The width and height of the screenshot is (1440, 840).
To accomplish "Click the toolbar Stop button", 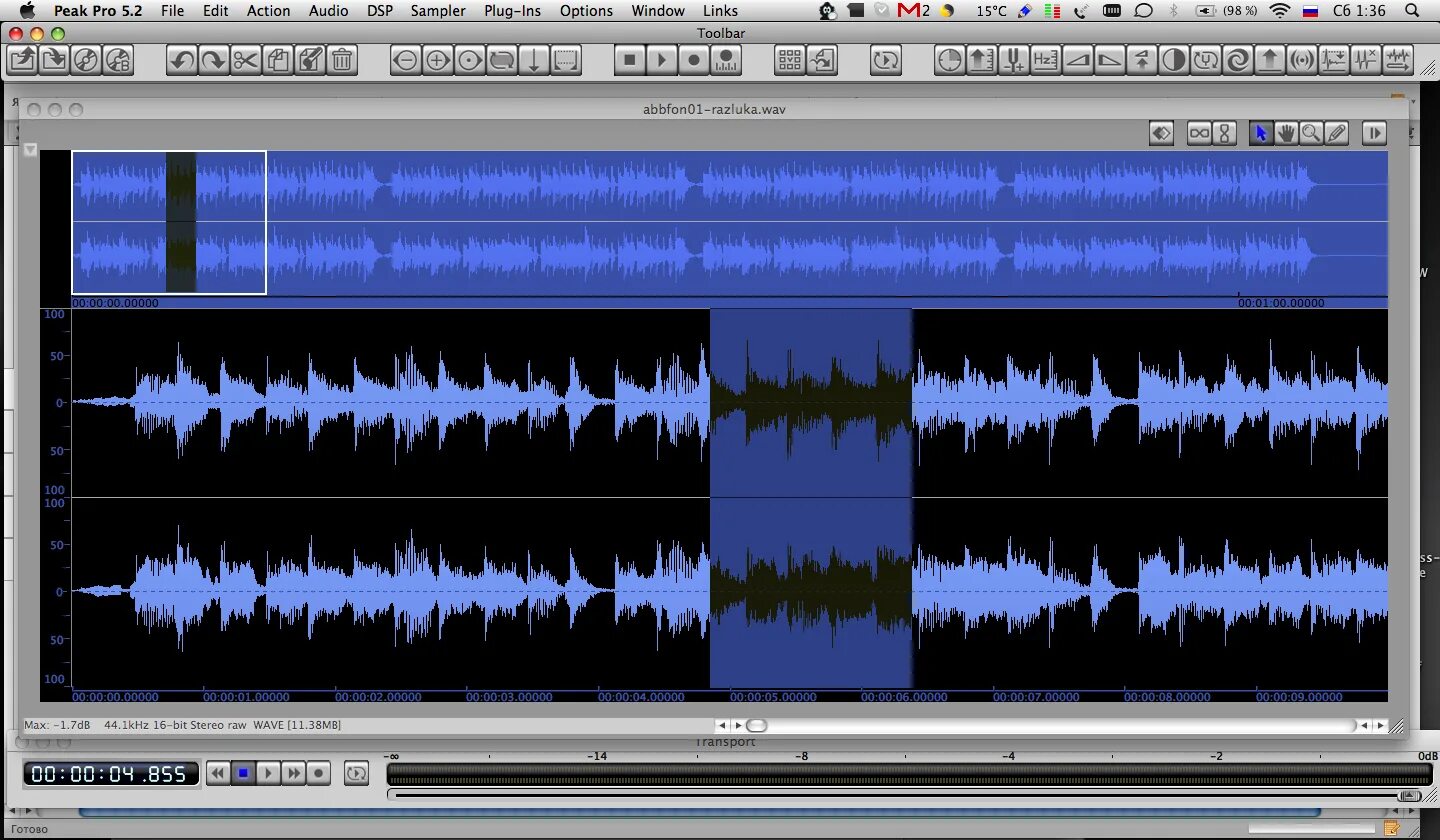I will tap(629, 60).
